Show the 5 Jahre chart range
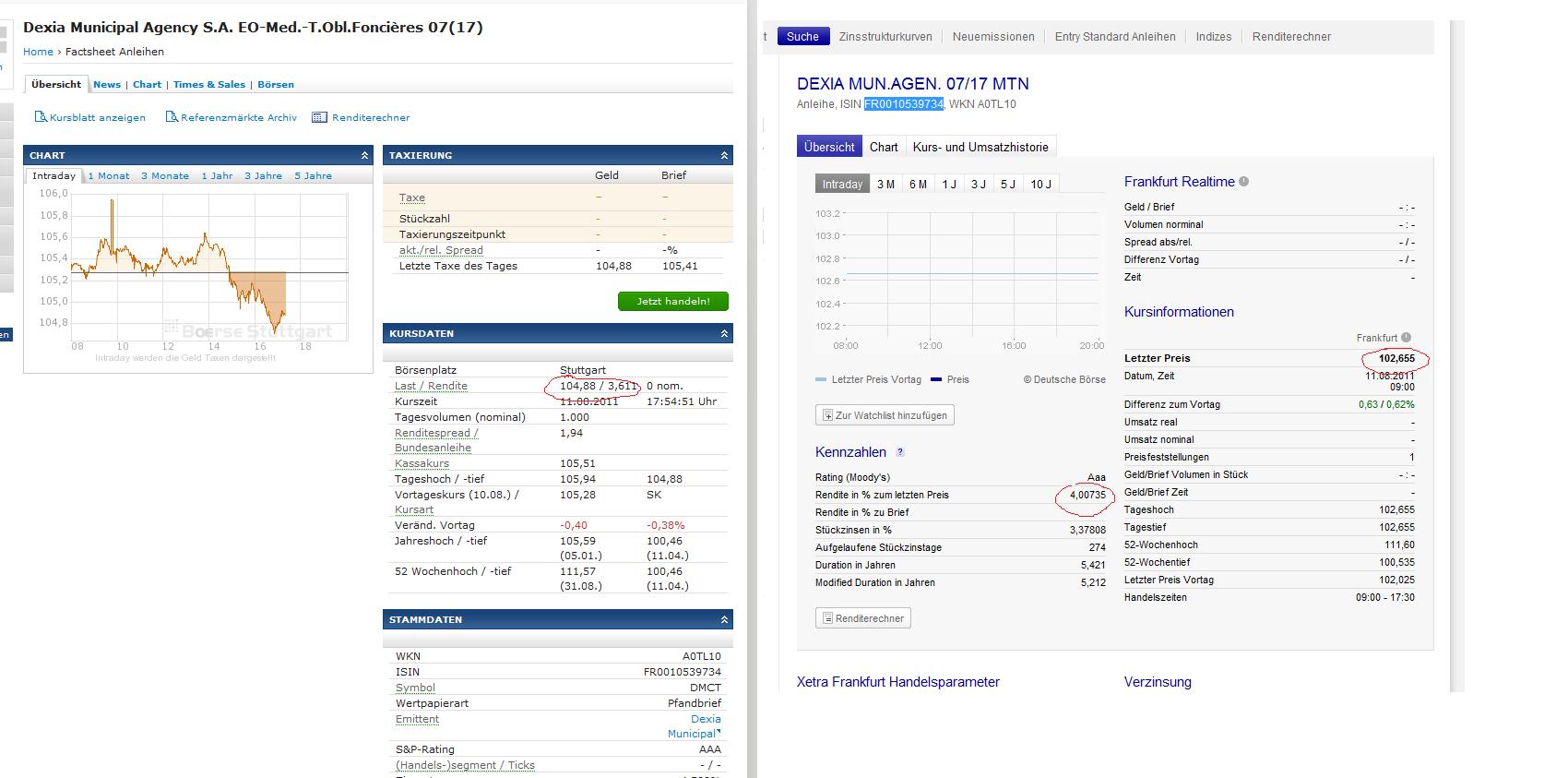This screenshot has height=778, width=1568. click(x=313, y=175)
